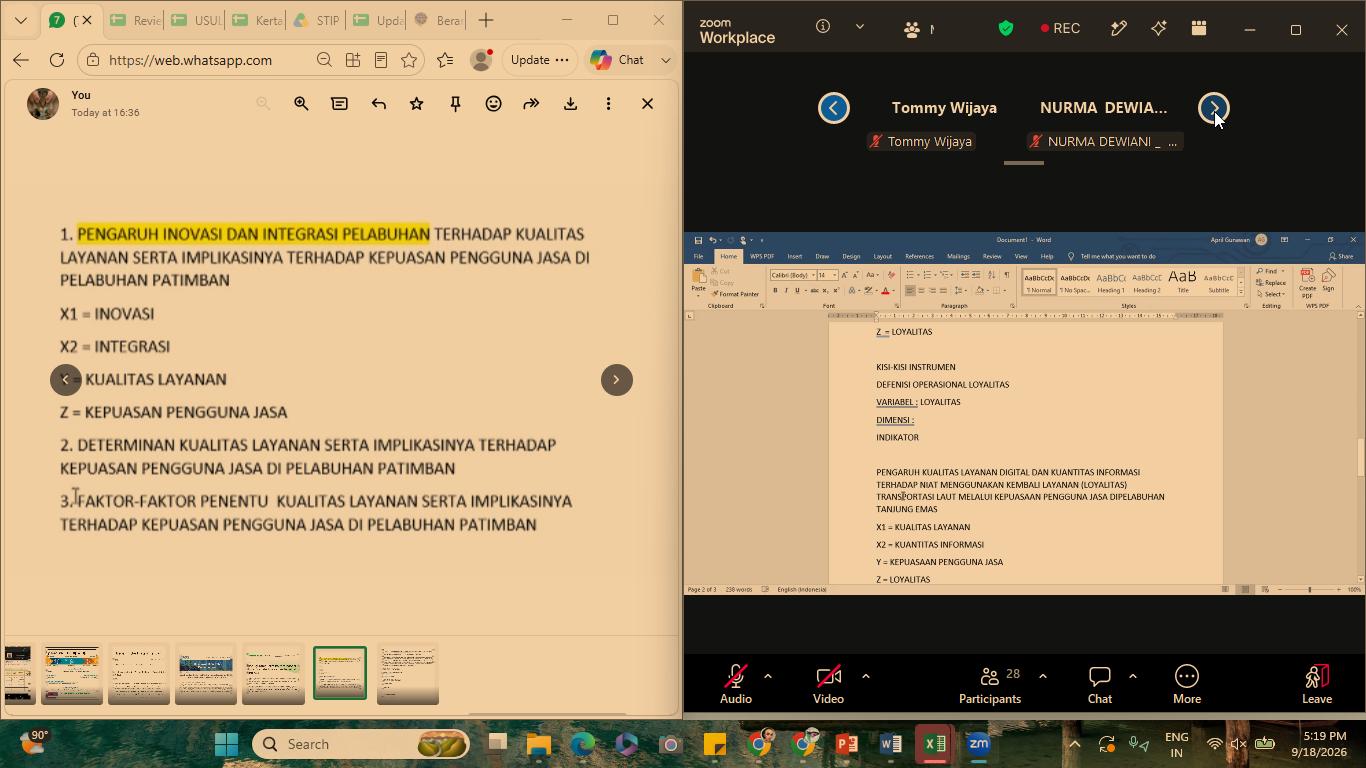
Task: Unmute the Audio microphone in Zoom
Action: click(736, 685)
